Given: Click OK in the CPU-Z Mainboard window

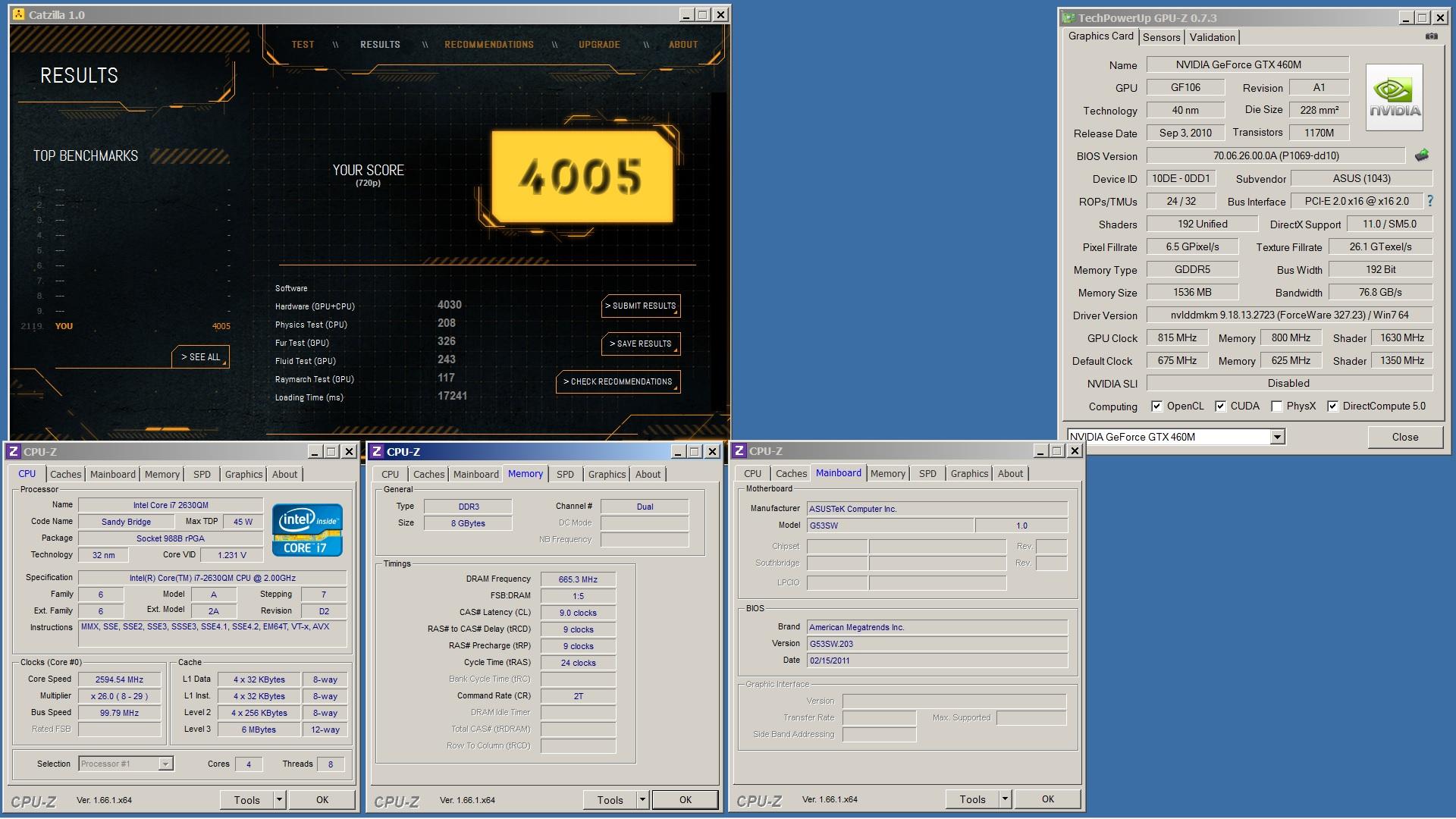Looking at the screenshot, I should 1048,799.
